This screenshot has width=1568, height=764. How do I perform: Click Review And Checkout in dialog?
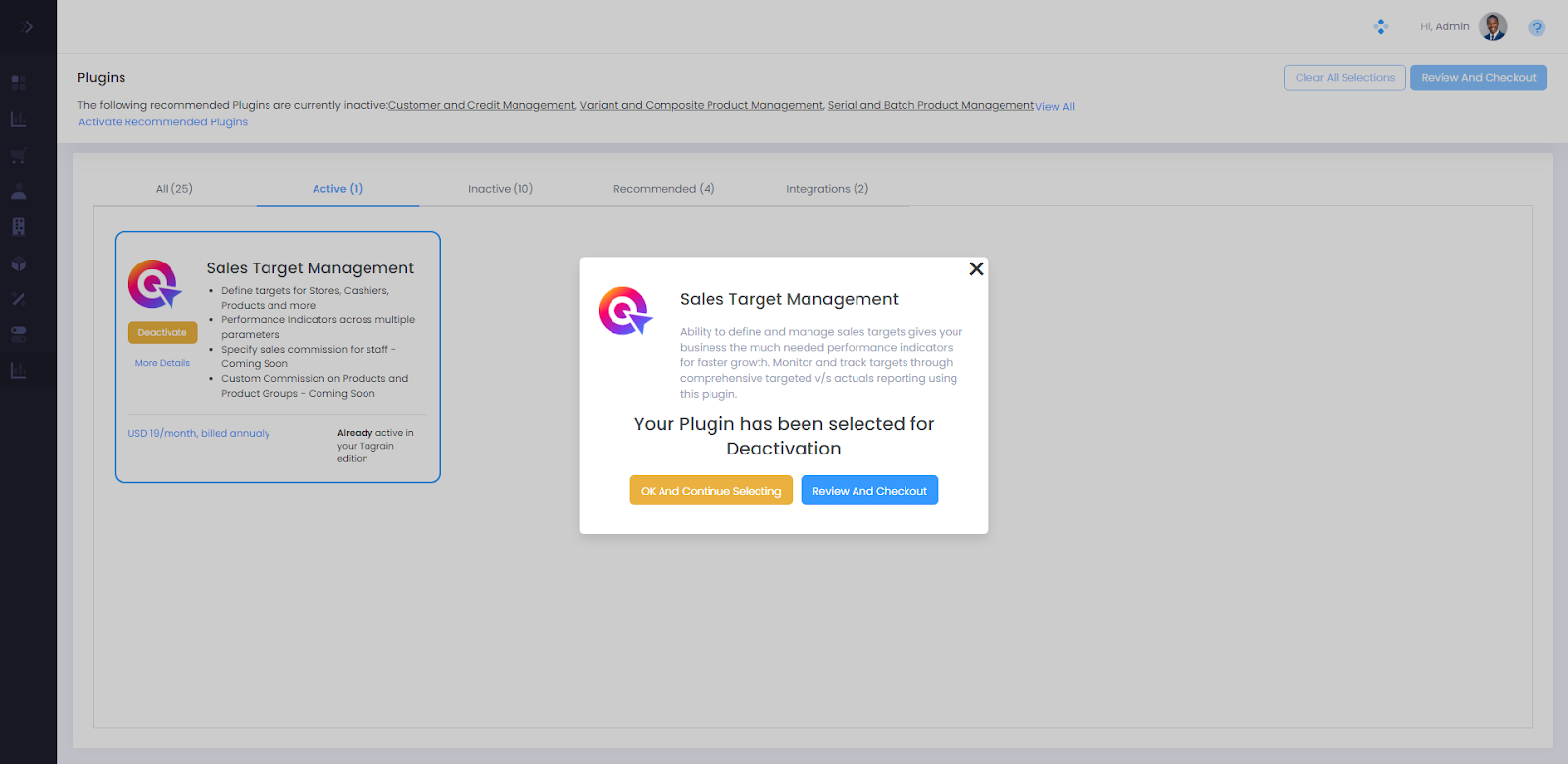[869, 491]
